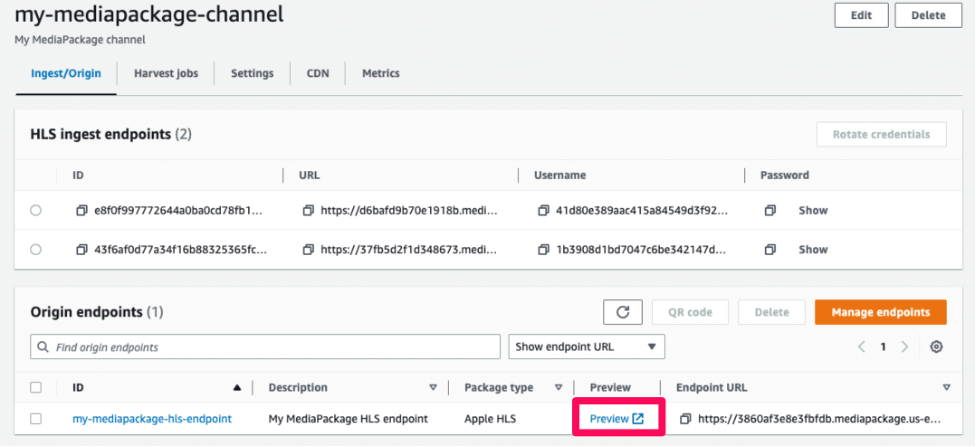Open origin endpoints table settings gear
Screen dimensions: 977x447
(x=936, y=347)
